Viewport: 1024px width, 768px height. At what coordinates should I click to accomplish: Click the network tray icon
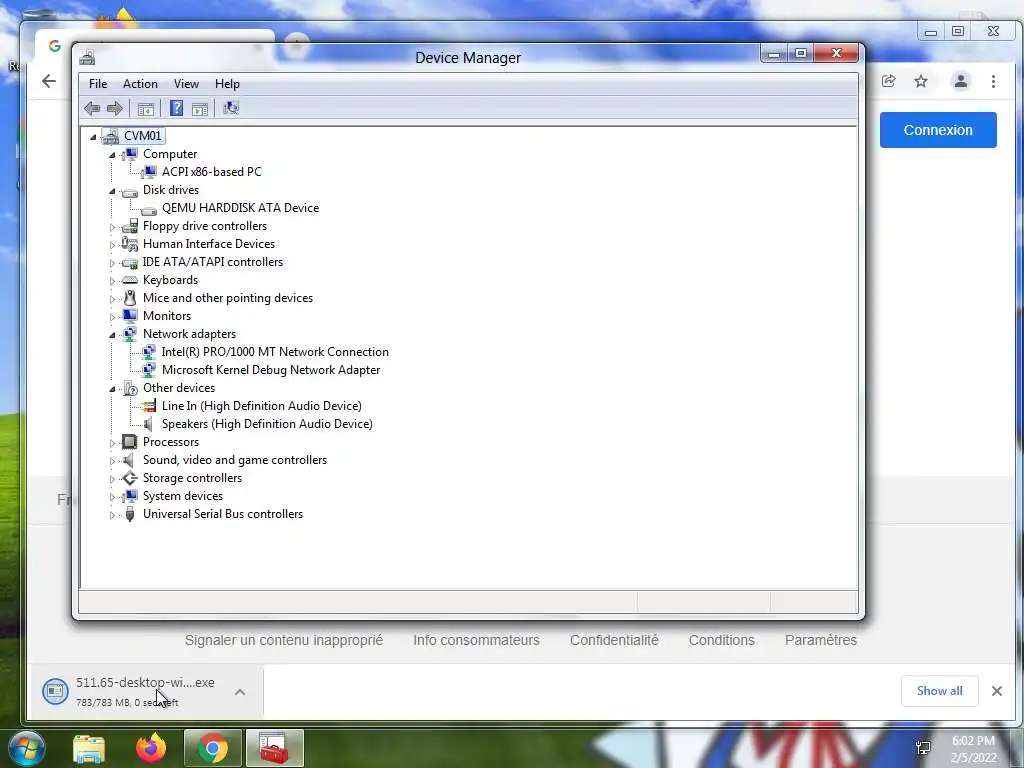[x=923, y=748]
